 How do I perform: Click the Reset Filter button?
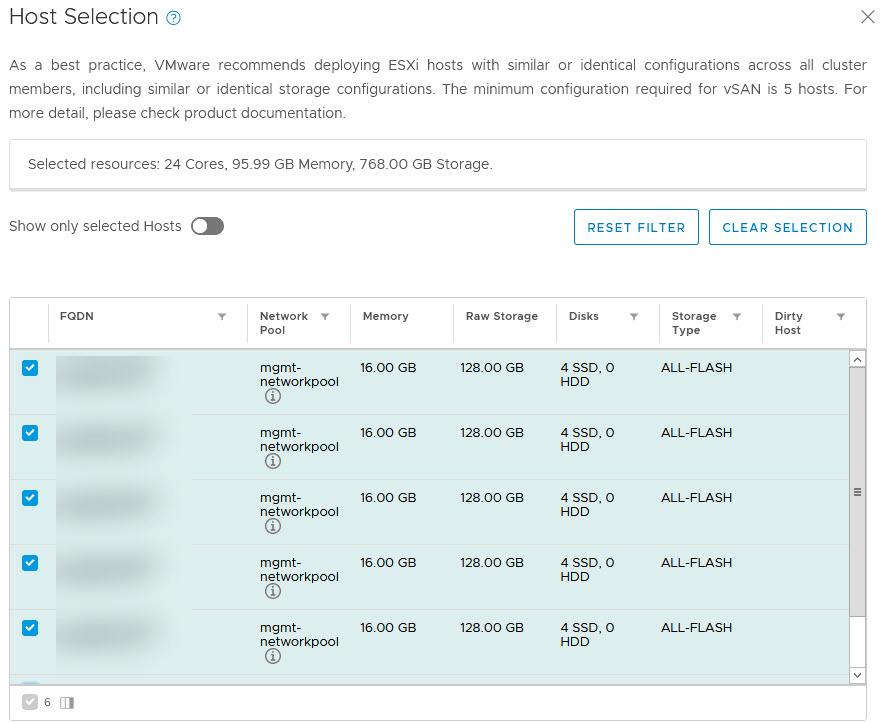tap(636, 227)
